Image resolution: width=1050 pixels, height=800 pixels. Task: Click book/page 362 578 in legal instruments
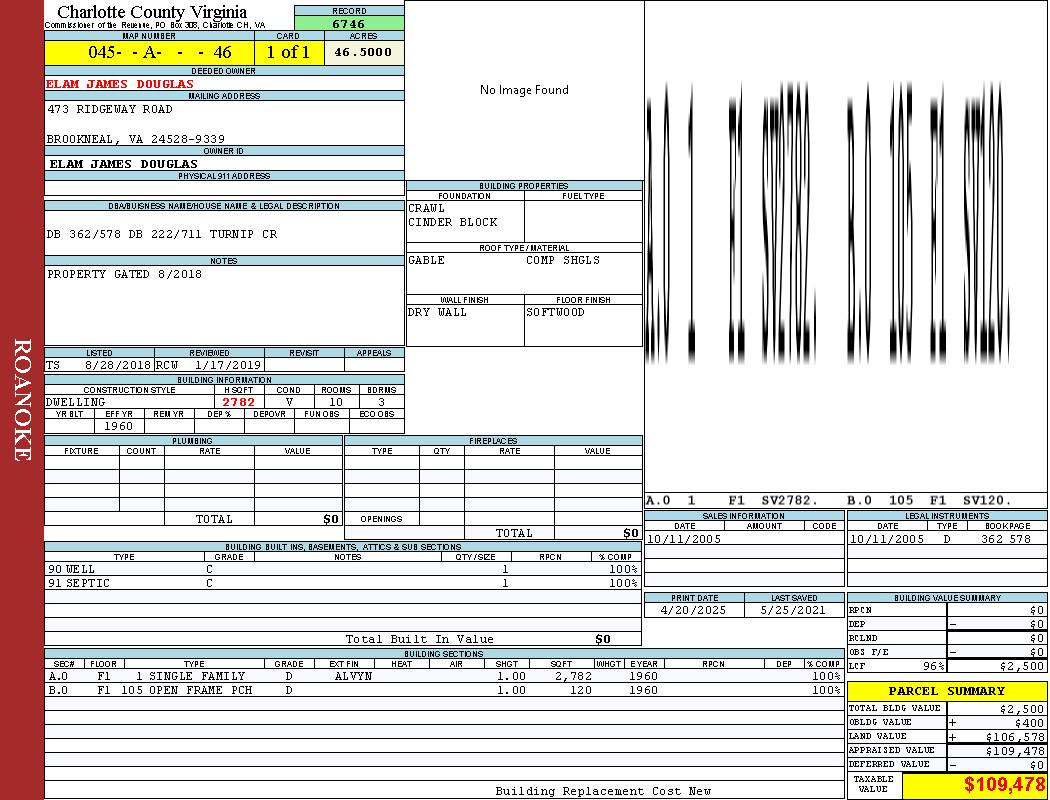pos(1006,540)
